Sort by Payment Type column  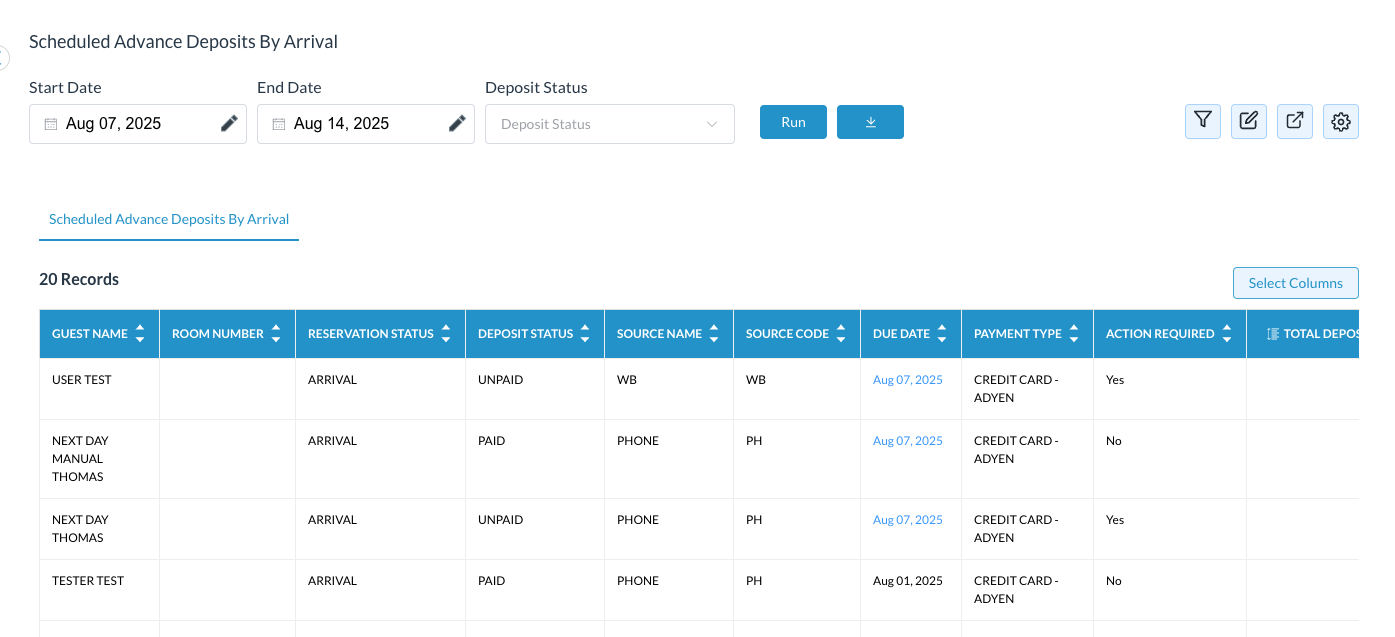[x=1073, y=334]
